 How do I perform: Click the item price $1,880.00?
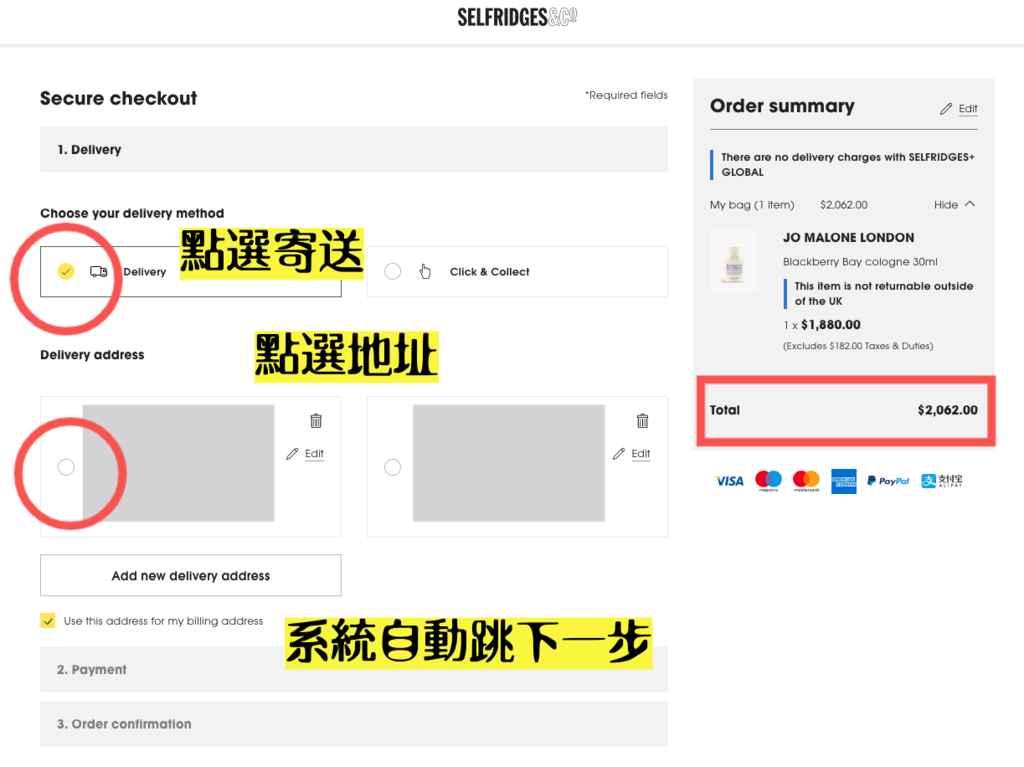(x=831, y=325)
